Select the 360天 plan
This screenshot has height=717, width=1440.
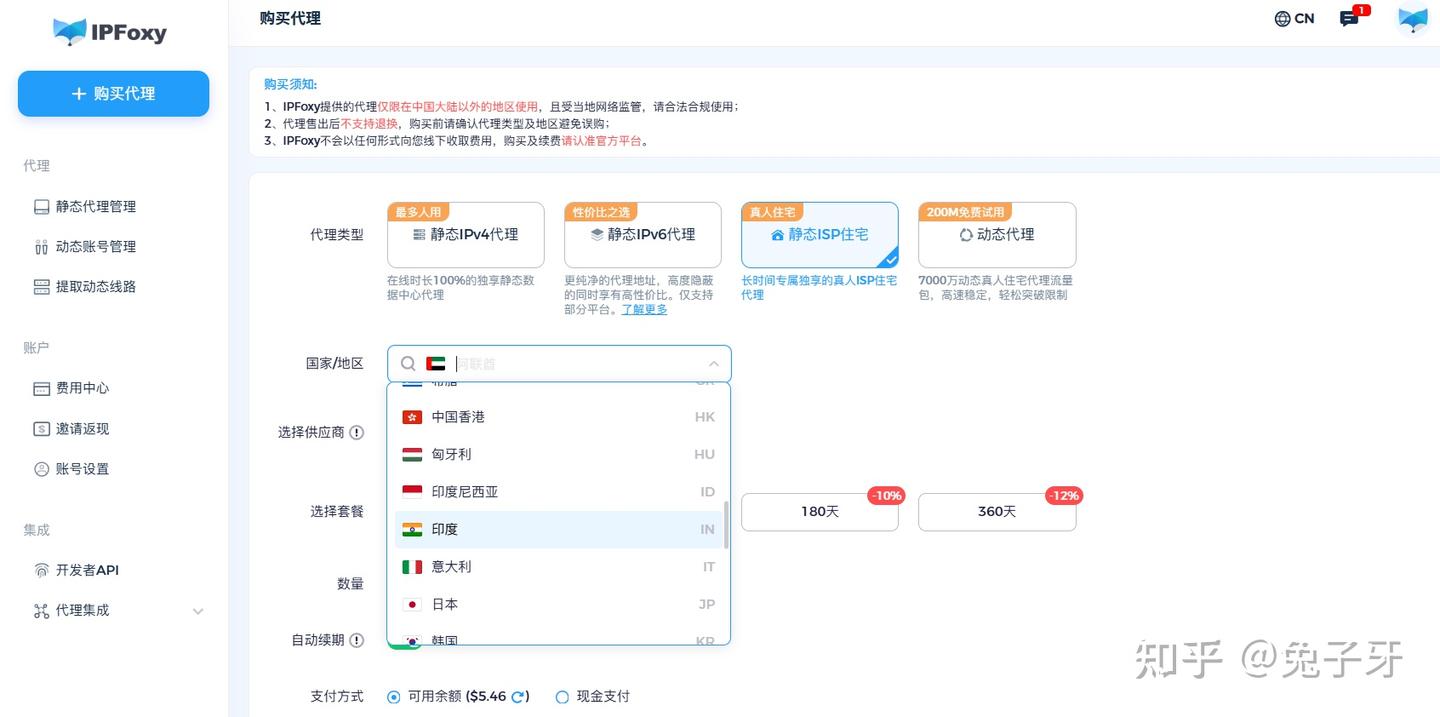997,511
